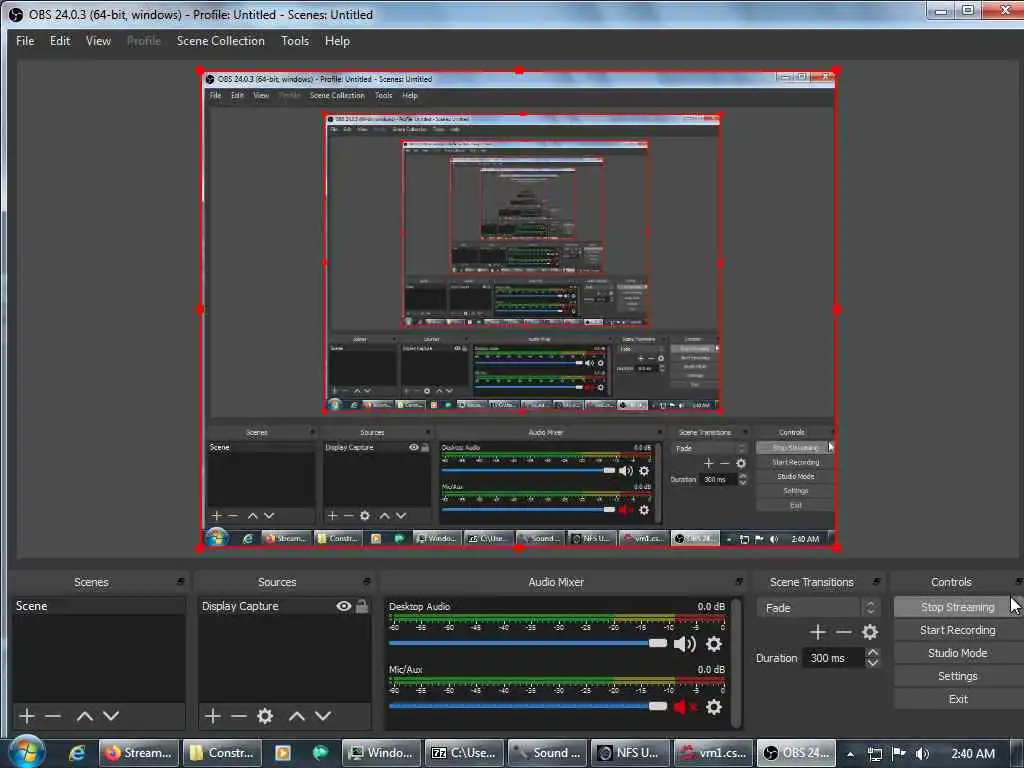1024x768 pixels.
Task: Show hidden system tray icons
Action: coord(850,754)
